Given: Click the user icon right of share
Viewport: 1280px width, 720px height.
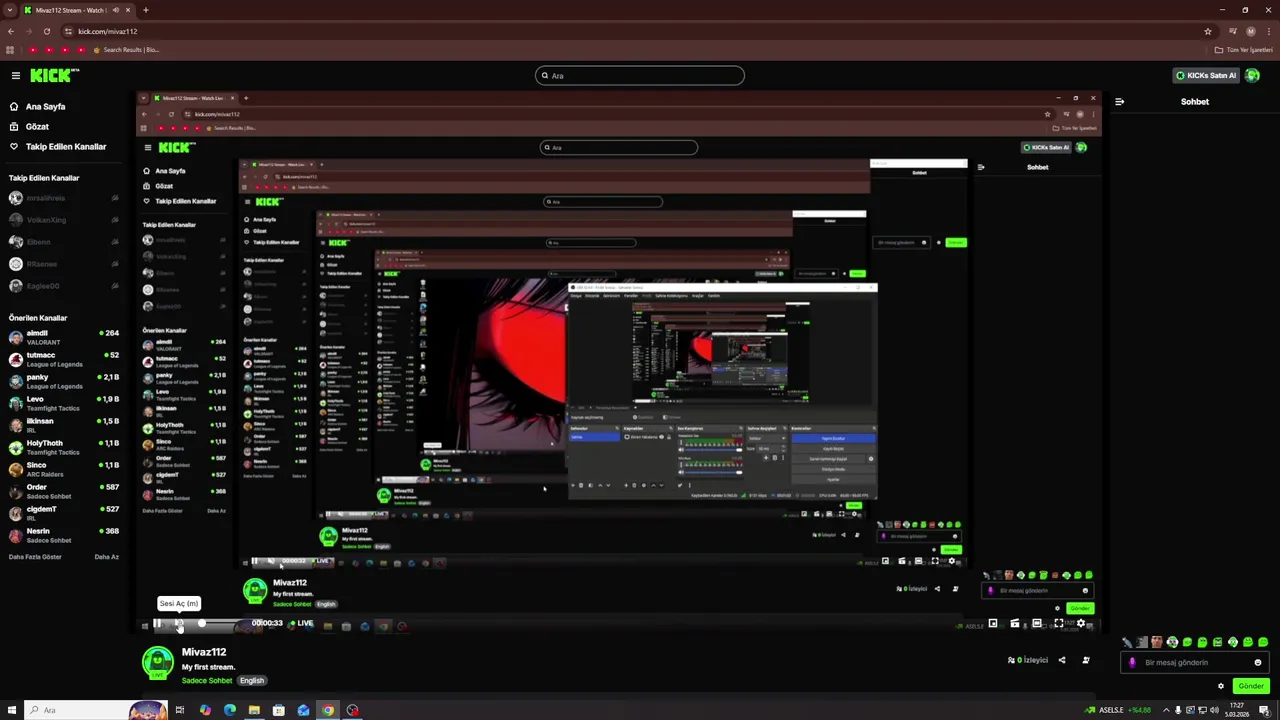Looking at the screenshot, I should click(1086, 660).
